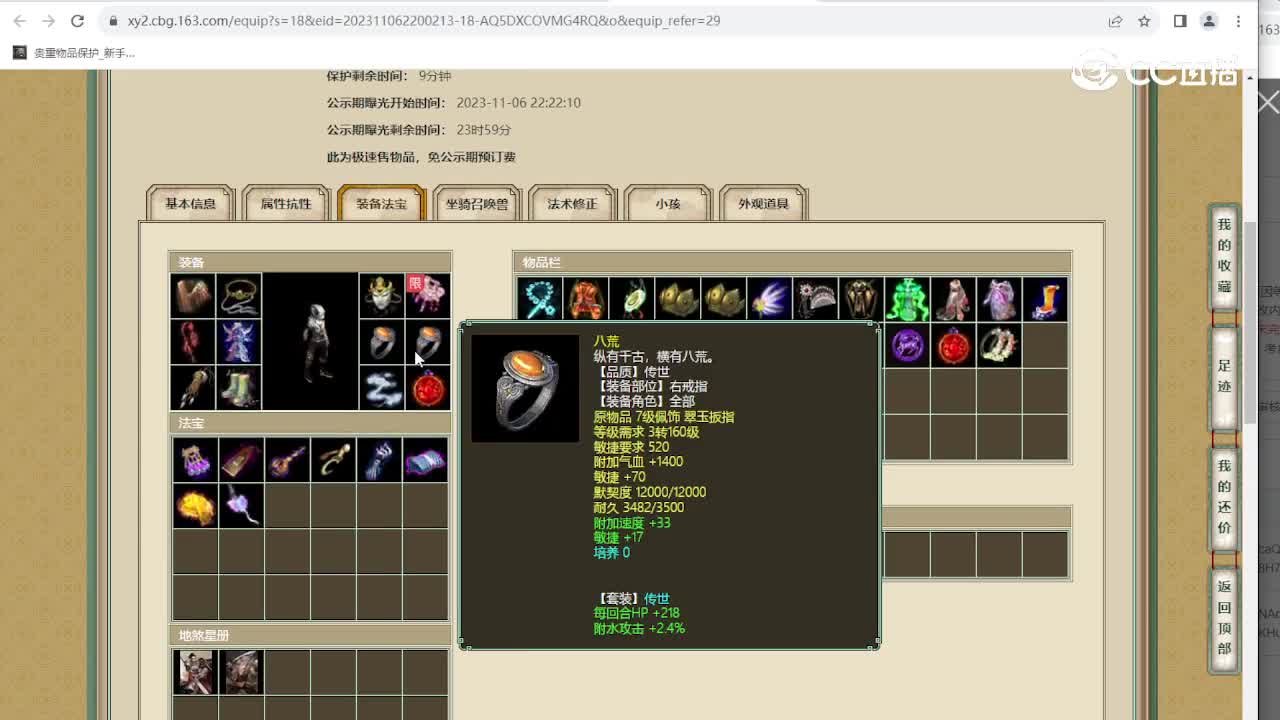1280x720 pixels.
Task: Open the 坐骑召唤兽 tab
Action: pyautogui.click(x=477, y=203)
